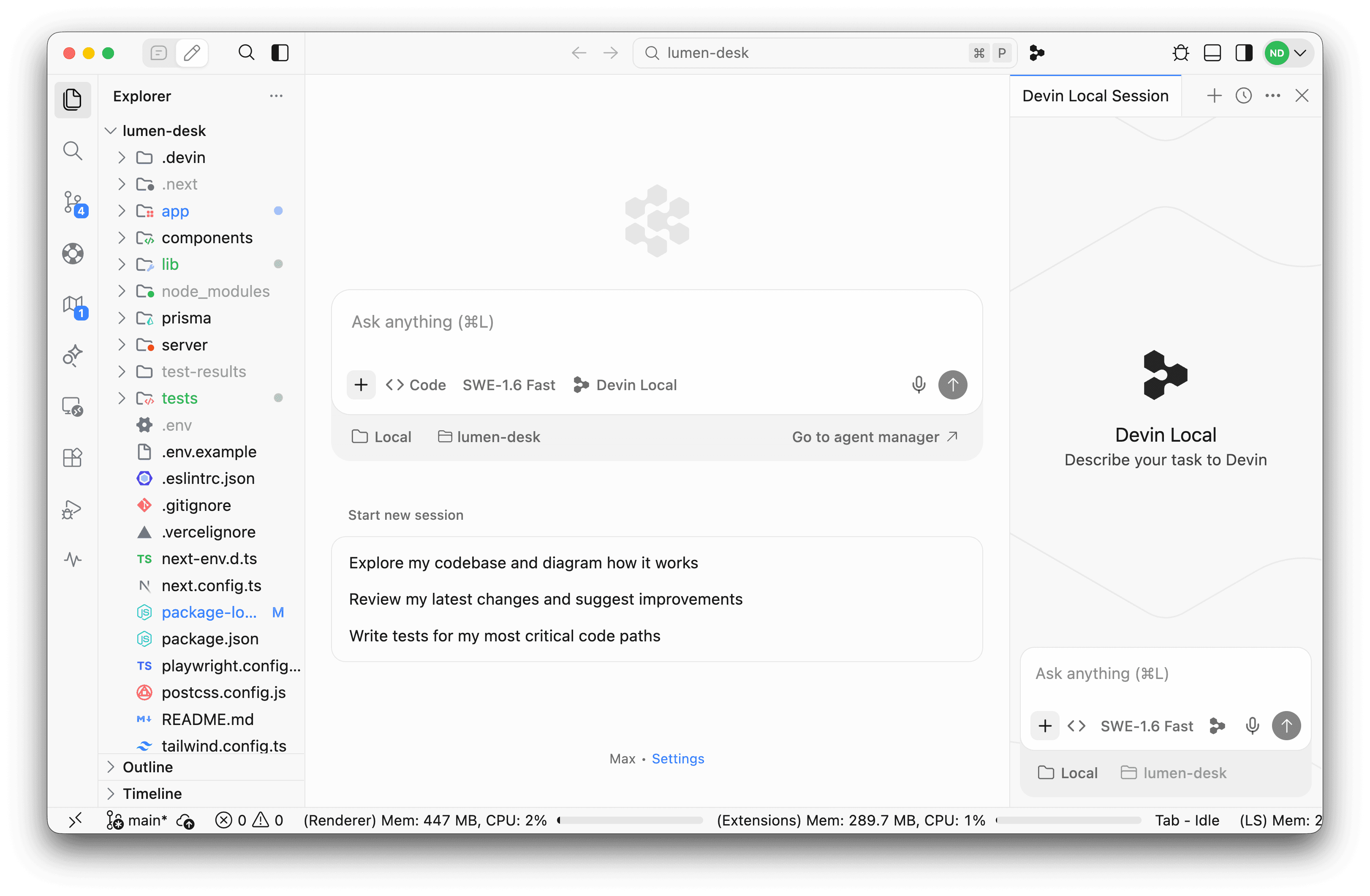Focus Ask anything input in Devin panel
This screenshot has width=1370, height=896.
click(1165, 674)
